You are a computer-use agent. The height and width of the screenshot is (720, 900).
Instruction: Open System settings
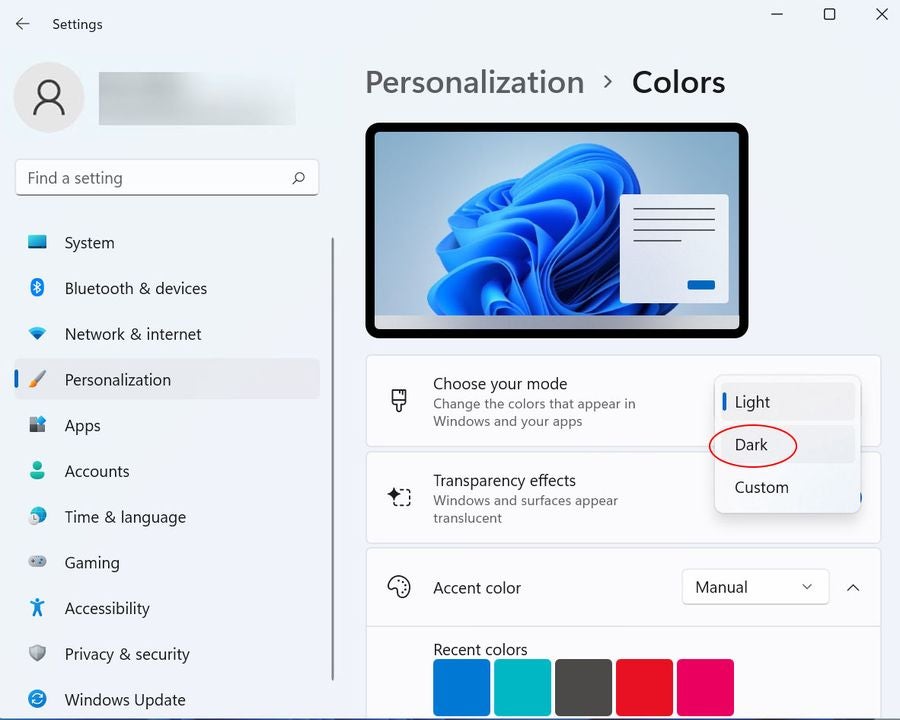pos(166,242)
